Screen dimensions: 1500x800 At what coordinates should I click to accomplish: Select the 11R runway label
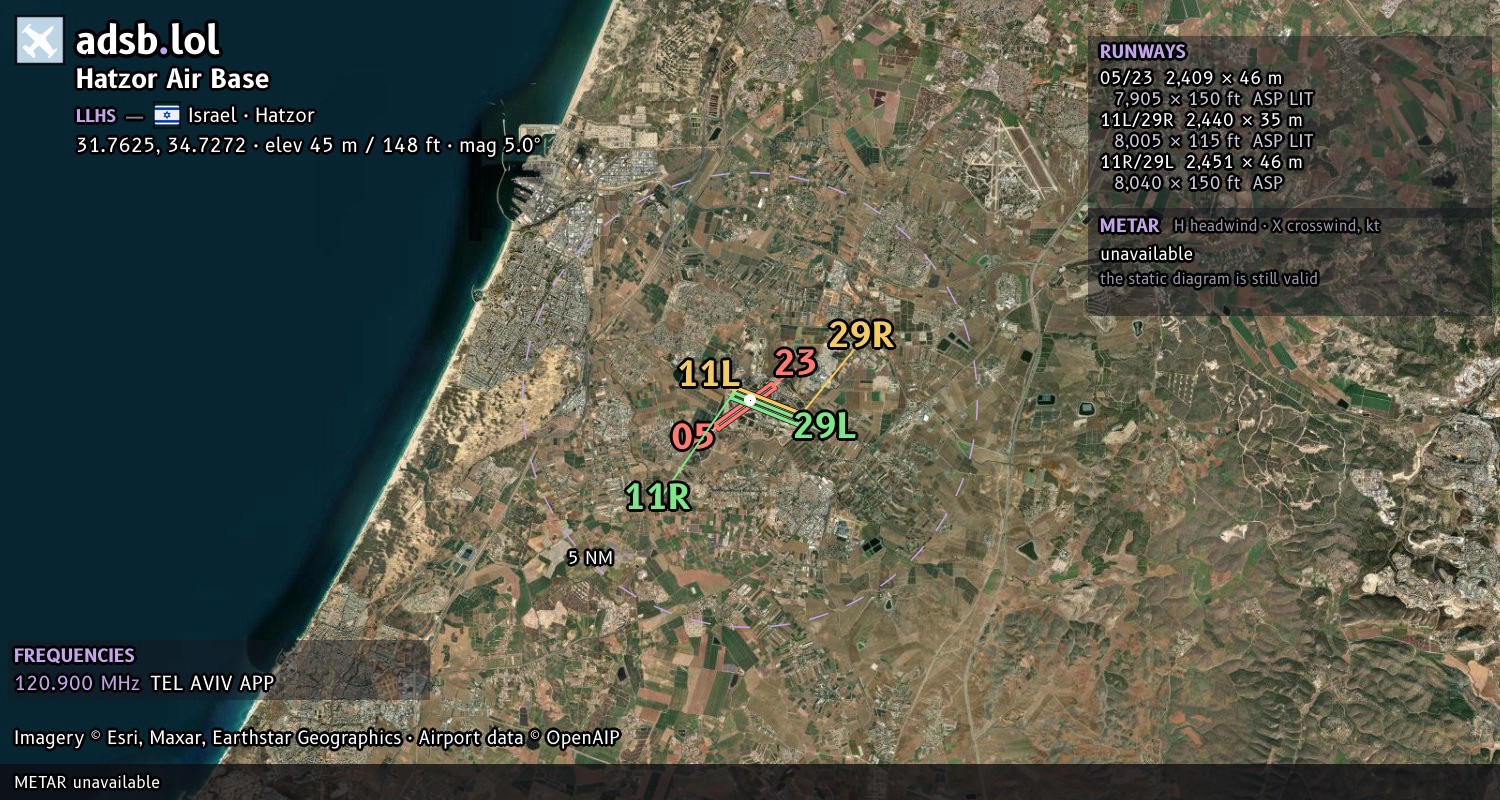pyautogui.click(x=658, y=496)
